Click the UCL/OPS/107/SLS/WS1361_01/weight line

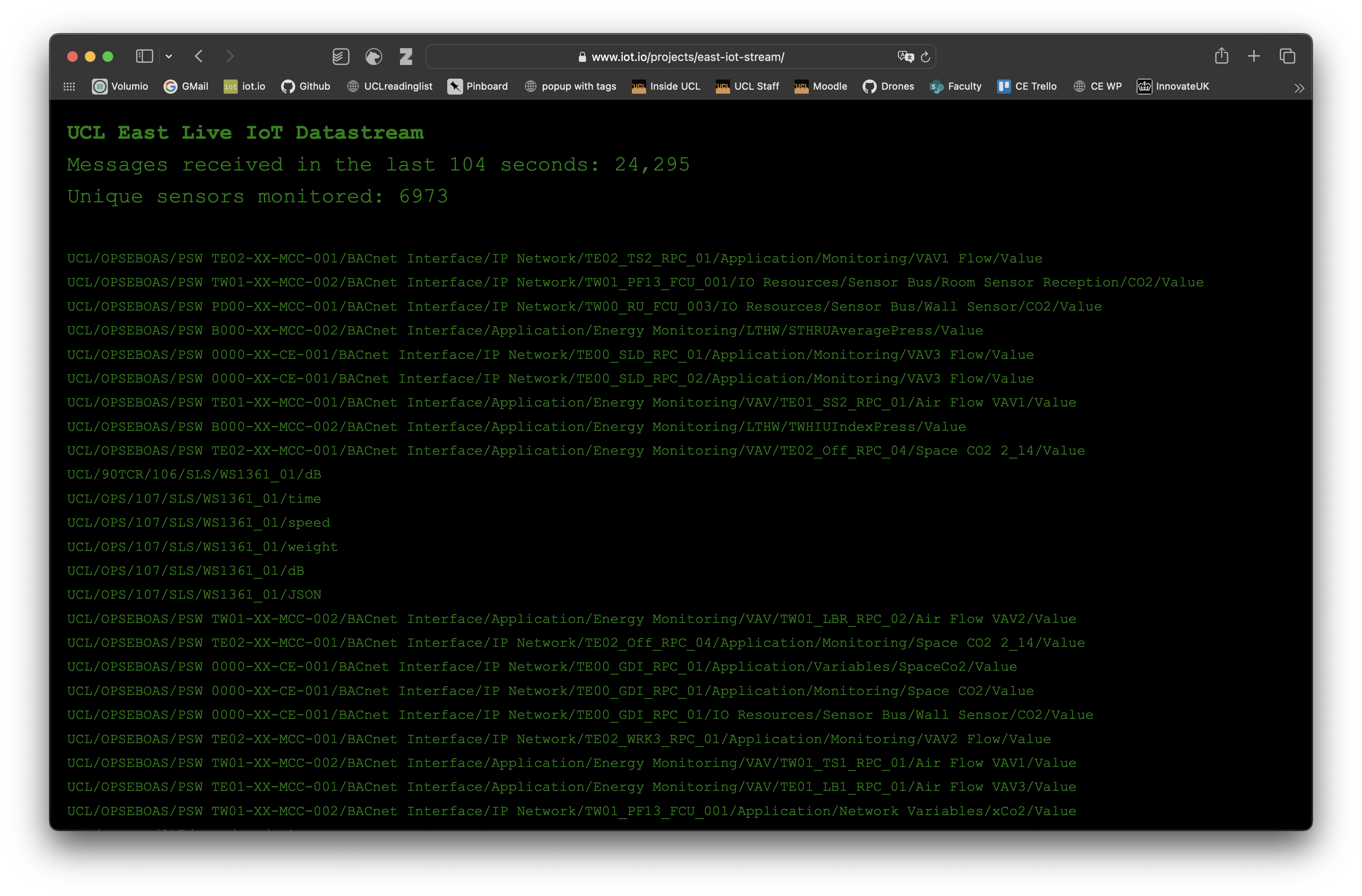[202, 547]
